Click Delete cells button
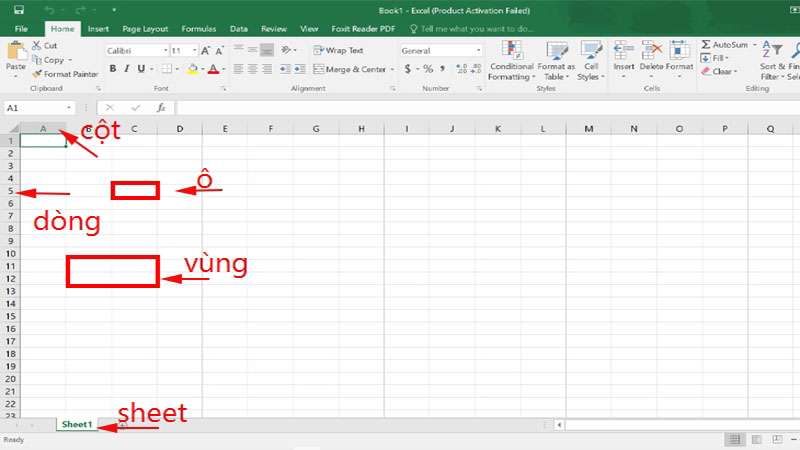This screenshot has width=800, height=450. pos(651,59)
